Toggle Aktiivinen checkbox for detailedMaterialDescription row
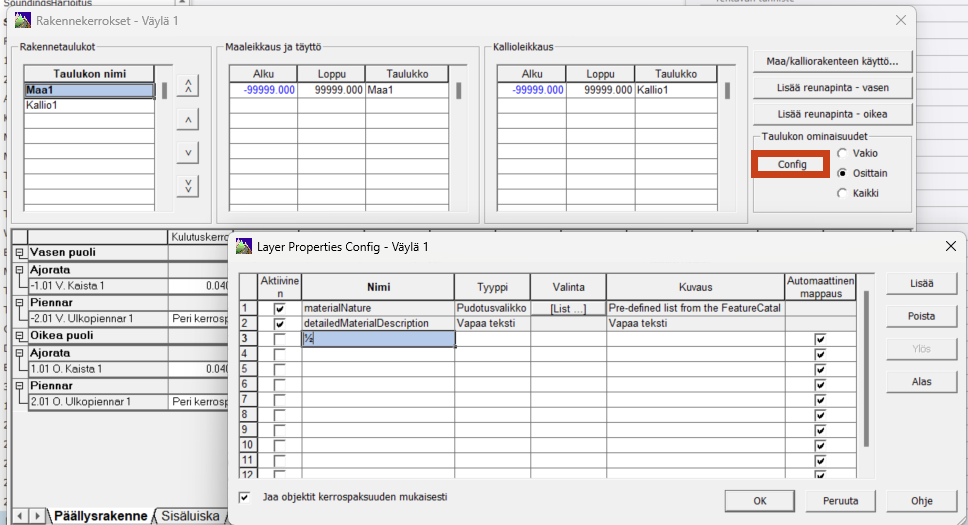 click(x=280, y=324)
